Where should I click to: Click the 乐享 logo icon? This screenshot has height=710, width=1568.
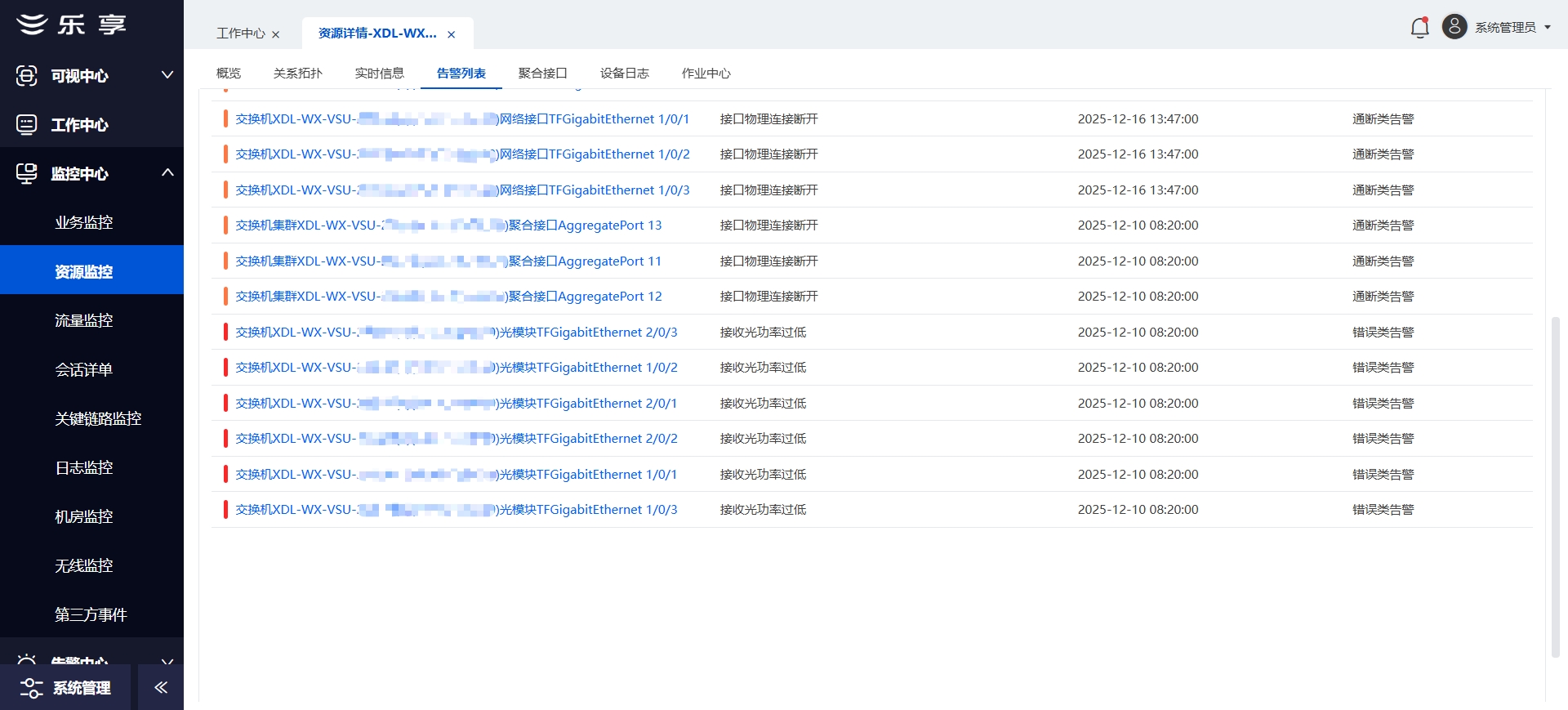click(x=33, y=25)
